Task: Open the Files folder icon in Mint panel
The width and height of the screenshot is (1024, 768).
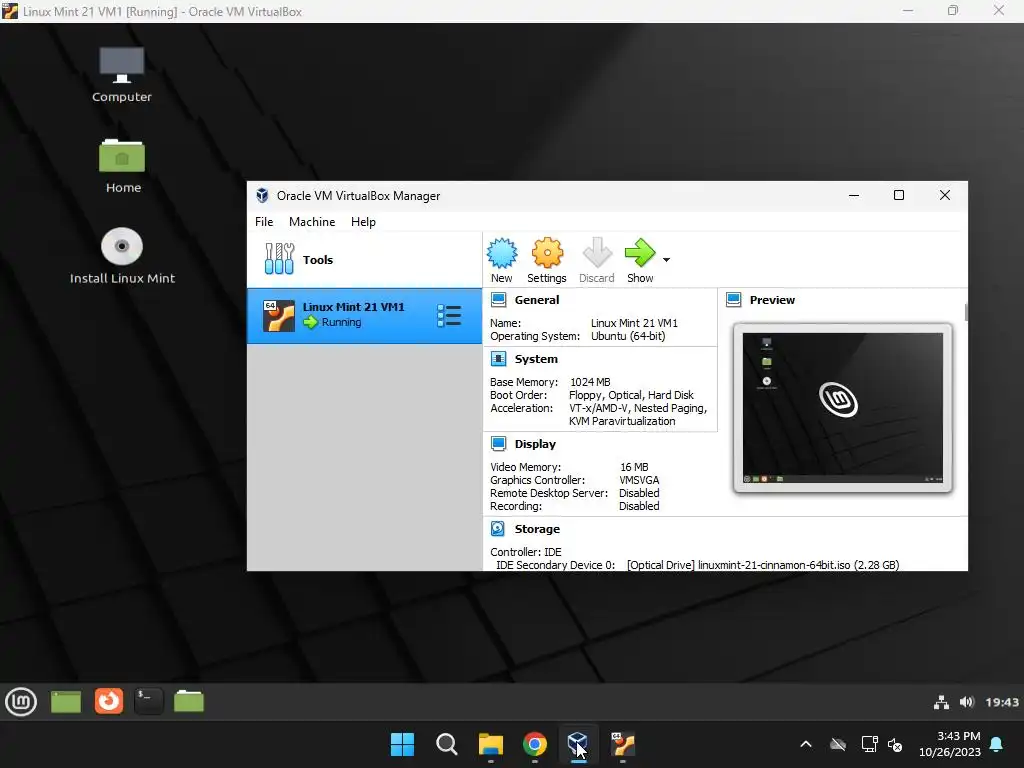Action: 189,701
